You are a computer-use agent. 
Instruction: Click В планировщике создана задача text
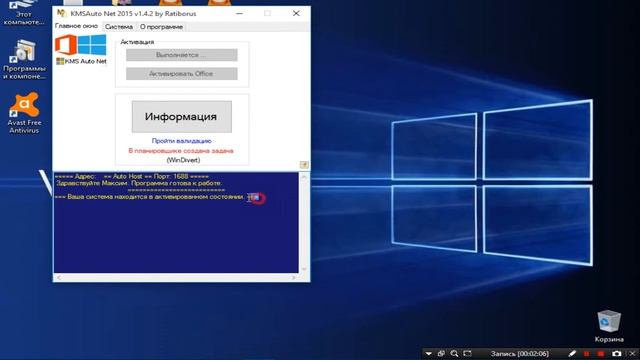(x=181, y=151)
